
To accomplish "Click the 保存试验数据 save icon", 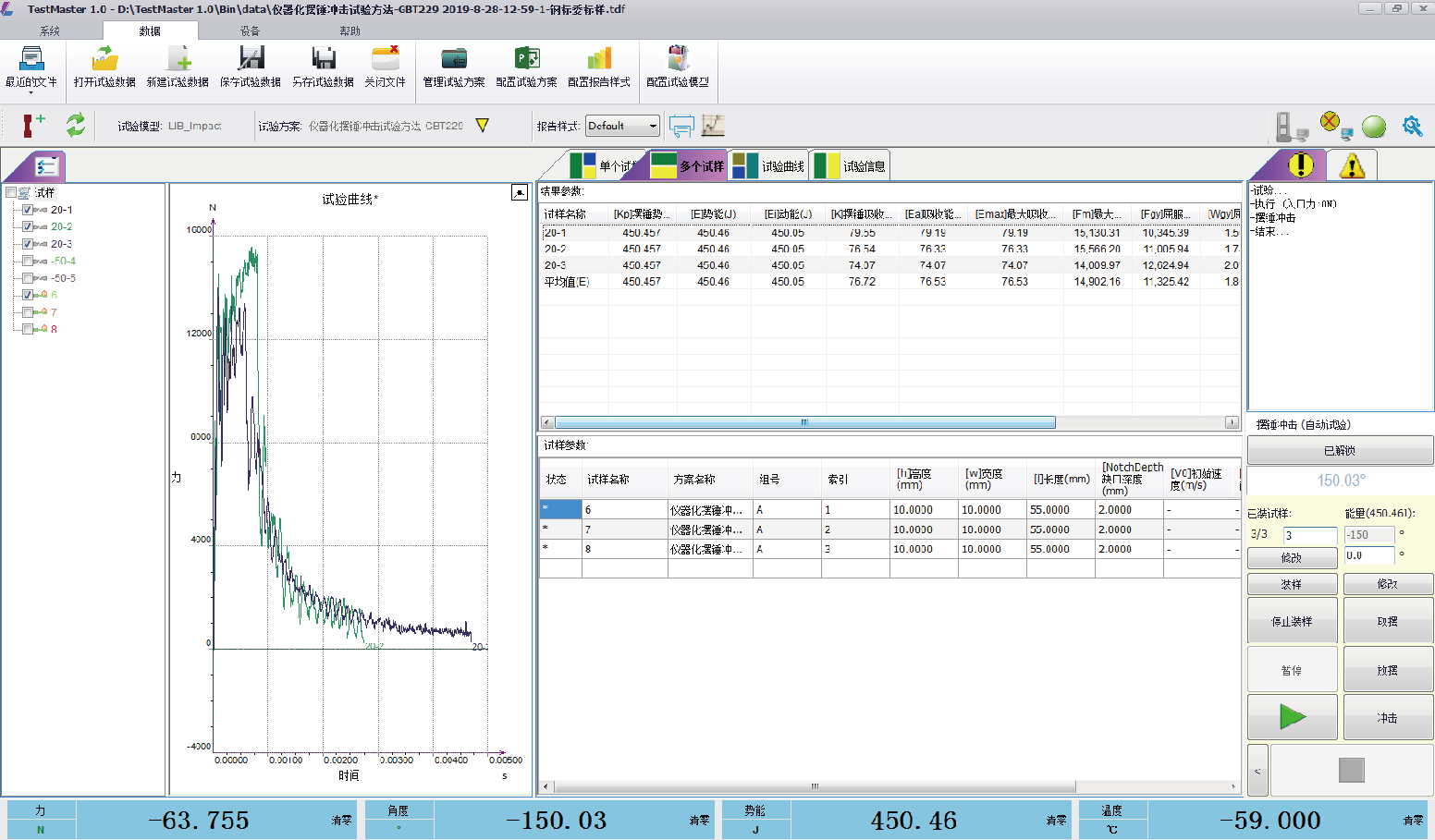I will click(x=251, y=60).
